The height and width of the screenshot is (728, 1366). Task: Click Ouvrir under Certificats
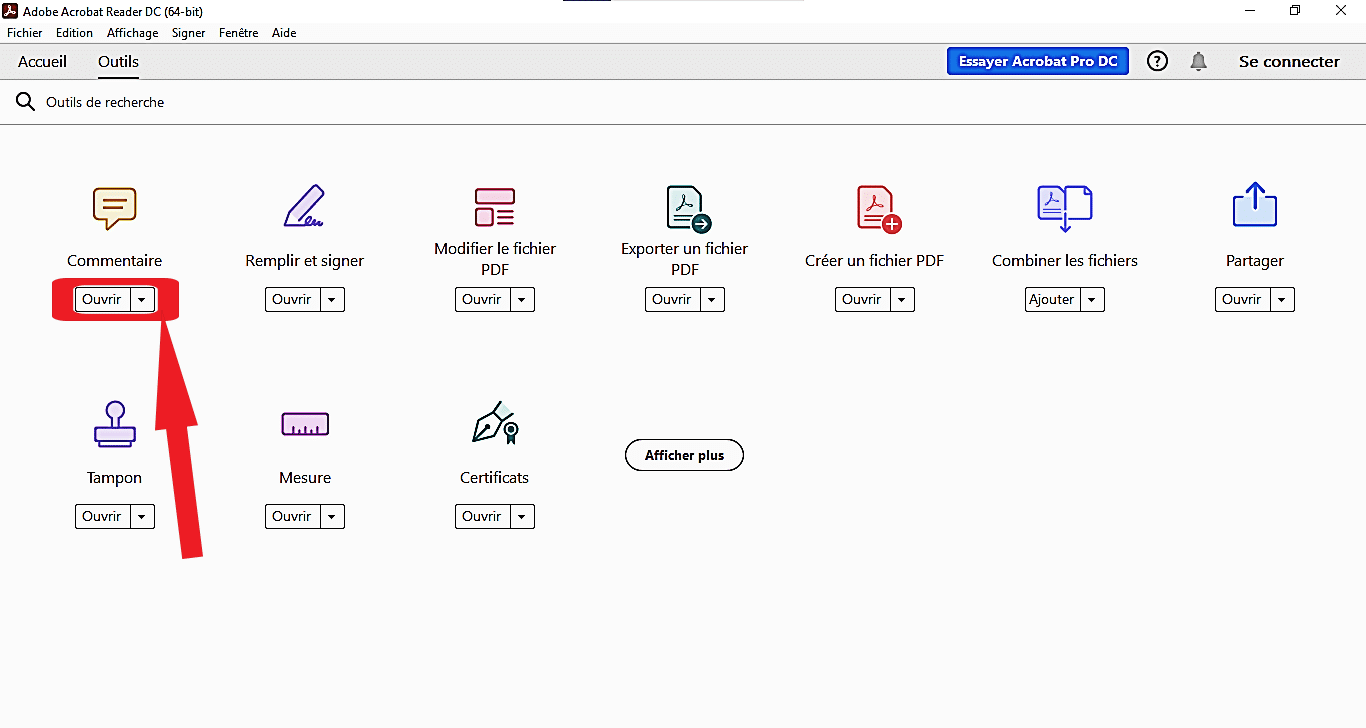tap(482, 517)
